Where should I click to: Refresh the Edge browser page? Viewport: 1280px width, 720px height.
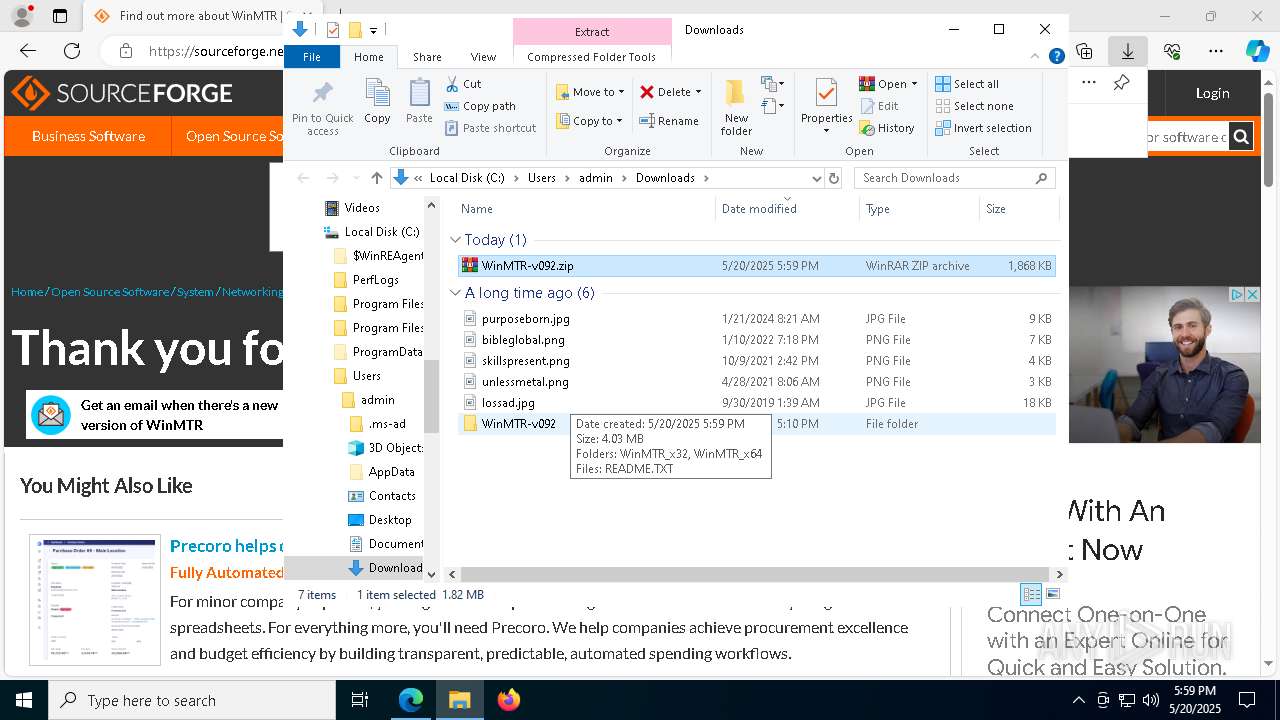[72, 51]
